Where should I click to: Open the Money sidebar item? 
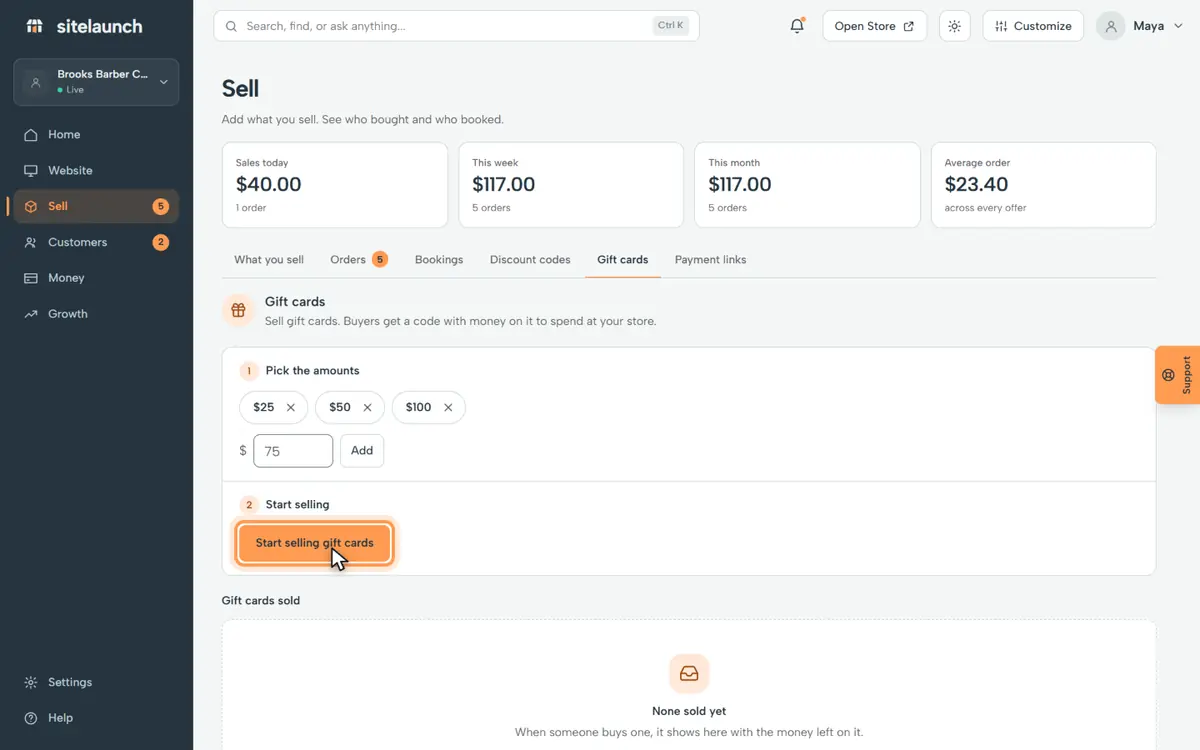tap(96, 278)
